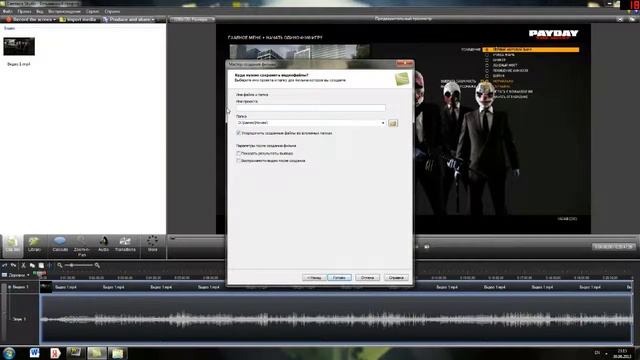The width and height of the screenshot is (640, 360).
Task: Click the Back button in wizard
Action: pos(314,278)
